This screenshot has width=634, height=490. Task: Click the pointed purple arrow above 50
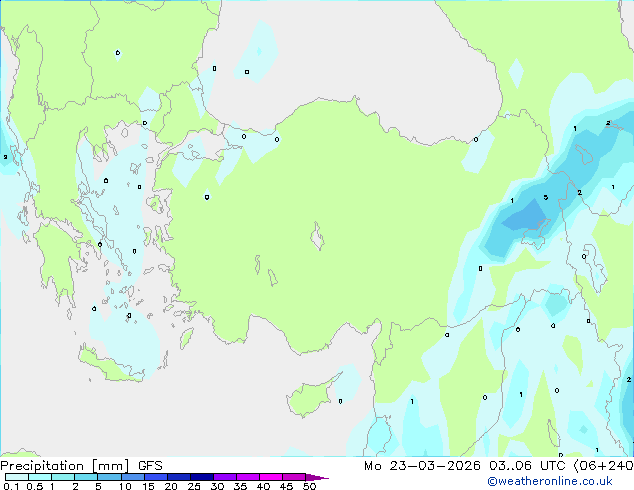tap(317, 477)
